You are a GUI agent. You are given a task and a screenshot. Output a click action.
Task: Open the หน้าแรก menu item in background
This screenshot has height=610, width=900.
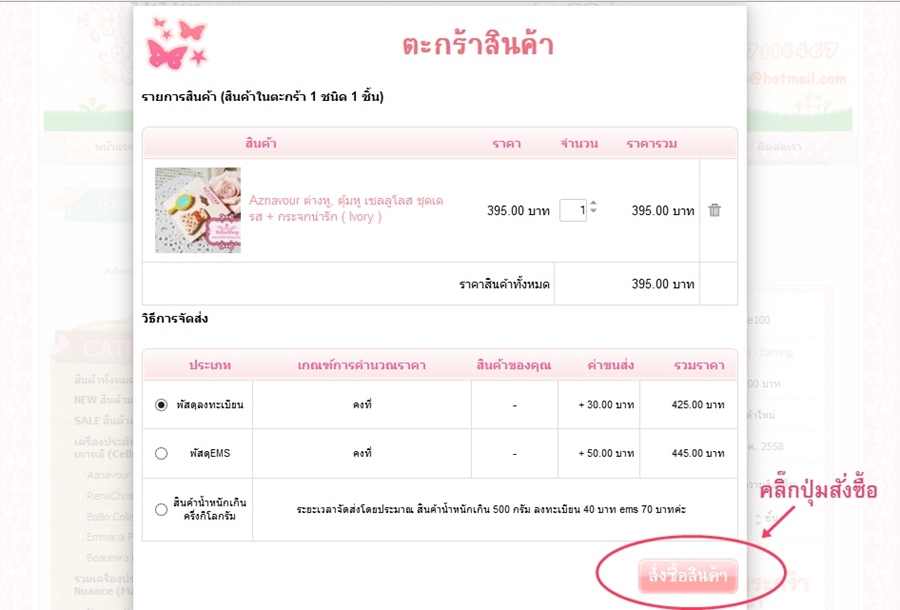[x=114, y=147]
